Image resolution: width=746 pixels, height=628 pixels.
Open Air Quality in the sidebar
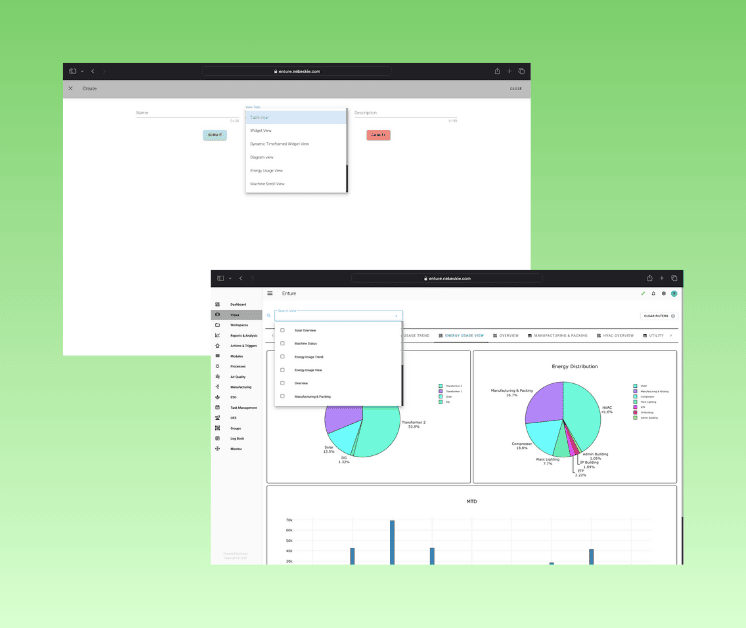[x=236, y=377]
